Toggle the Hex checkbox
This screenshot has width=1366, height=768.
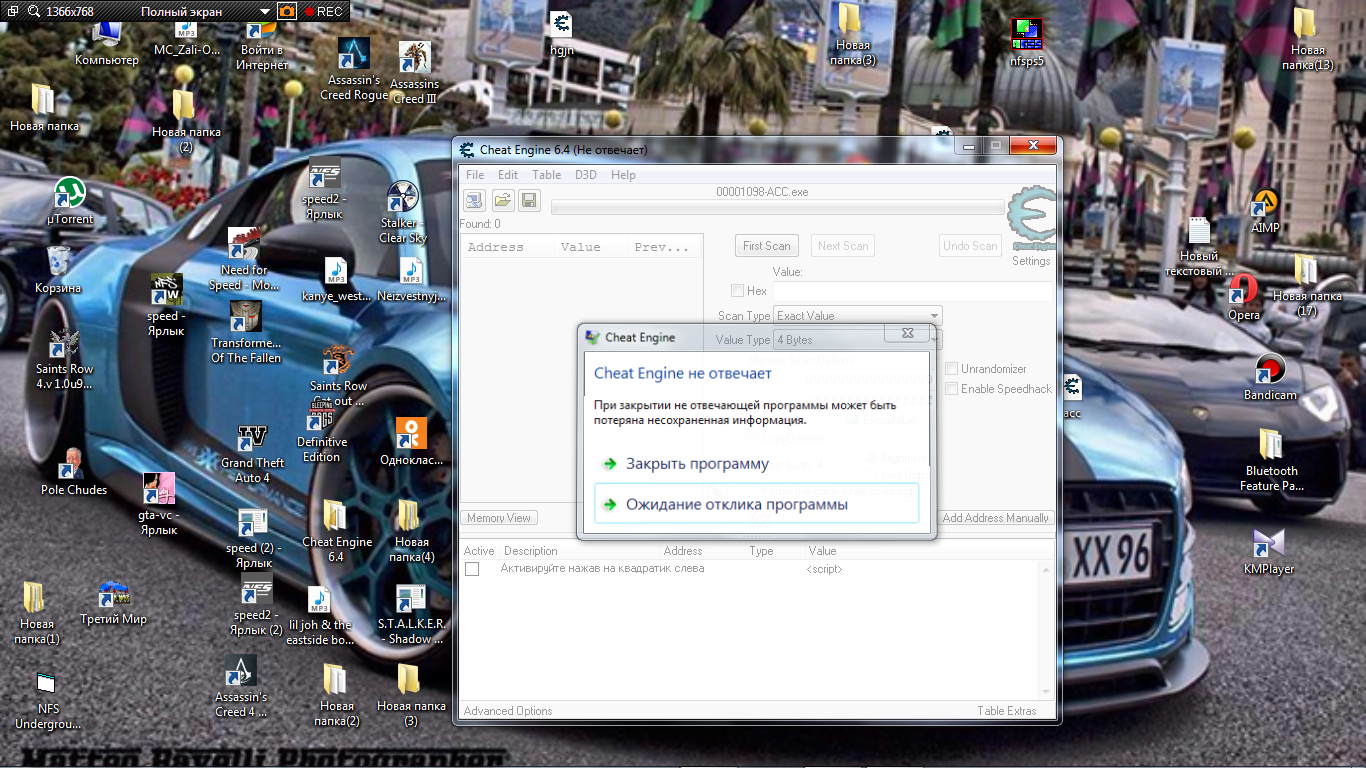(x=737, y=291)
